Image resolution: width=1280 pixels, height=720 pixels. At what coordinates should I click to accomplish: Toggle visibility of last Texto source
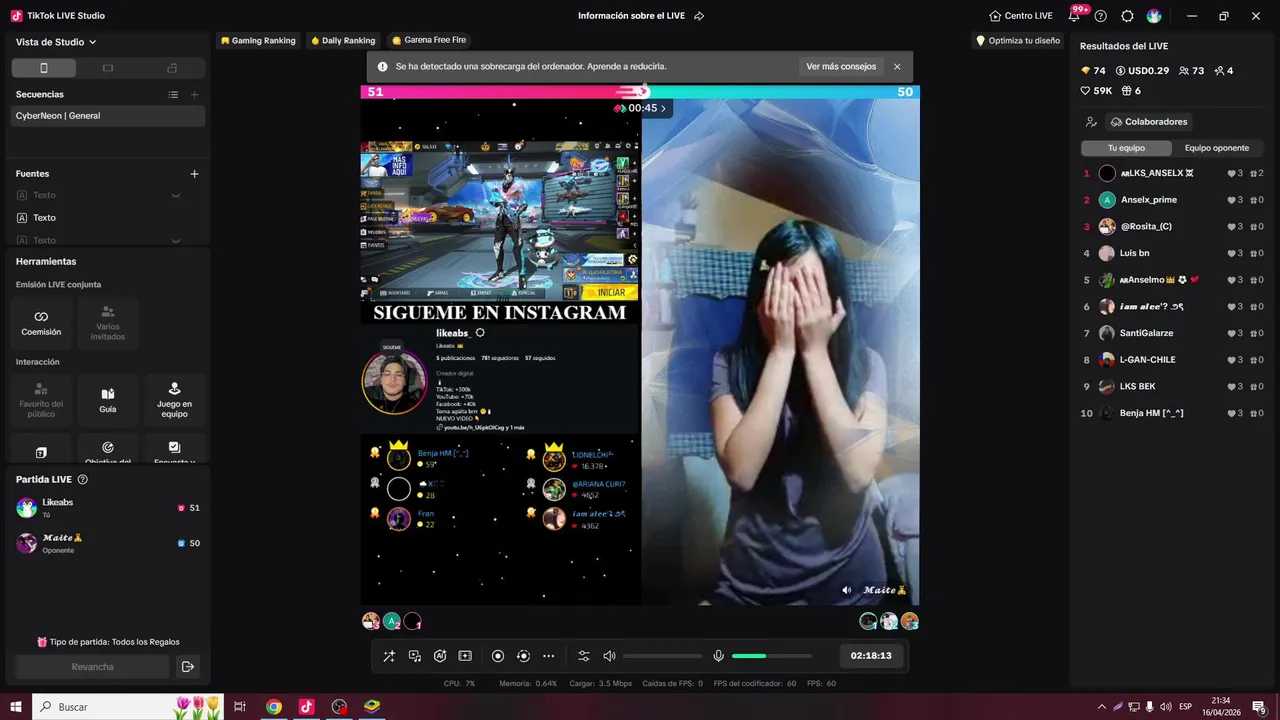click(176, 240)
